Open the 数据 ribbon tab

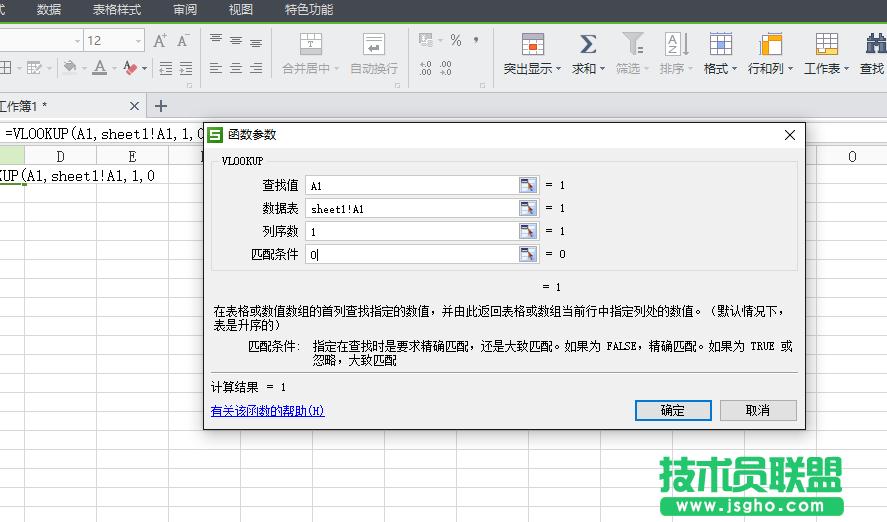tap(48, 10)
